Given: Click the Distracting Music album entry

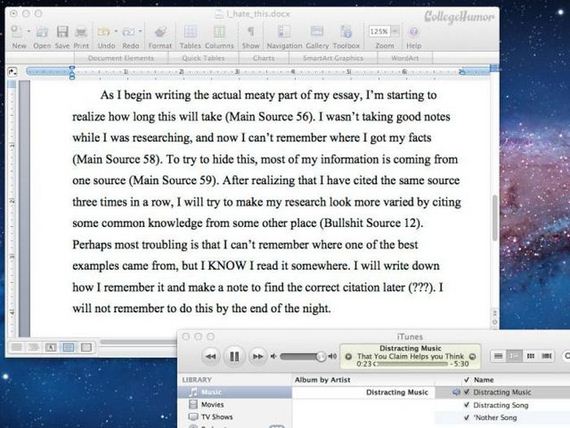Looking at the screenshot, I should click(397, 392).
